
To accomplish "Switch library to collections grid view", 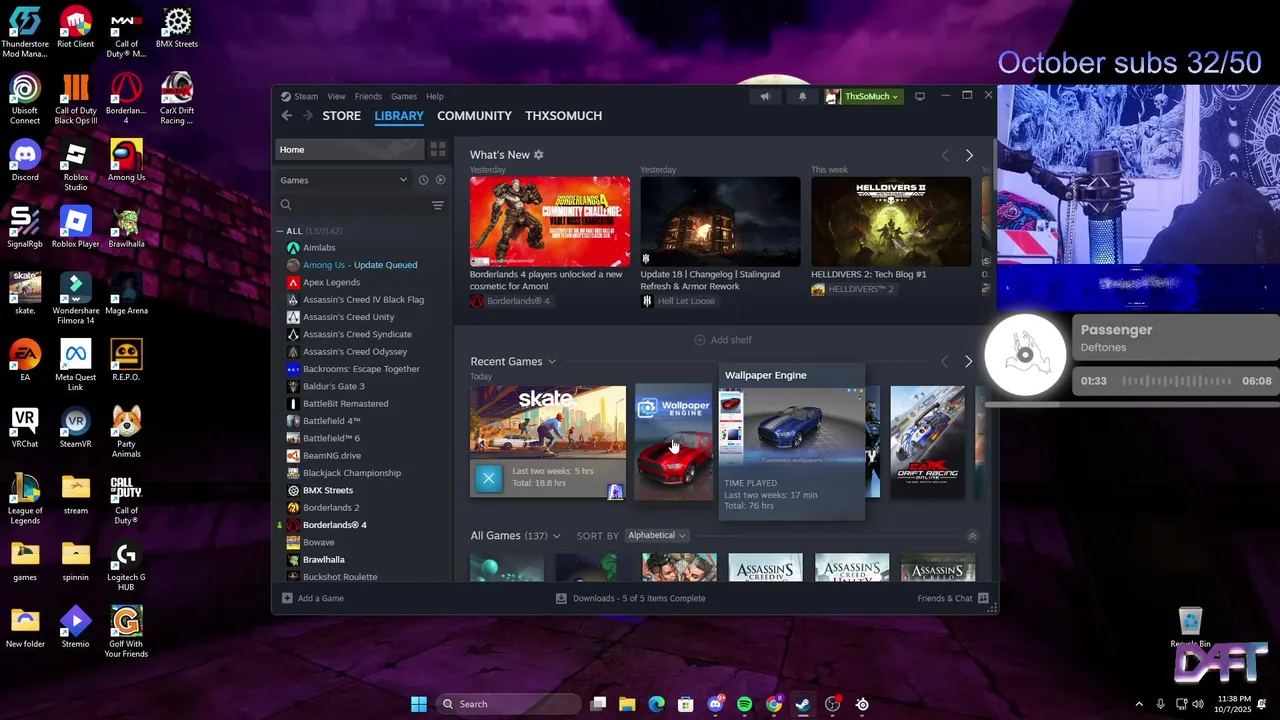I will tap(438, 149).
